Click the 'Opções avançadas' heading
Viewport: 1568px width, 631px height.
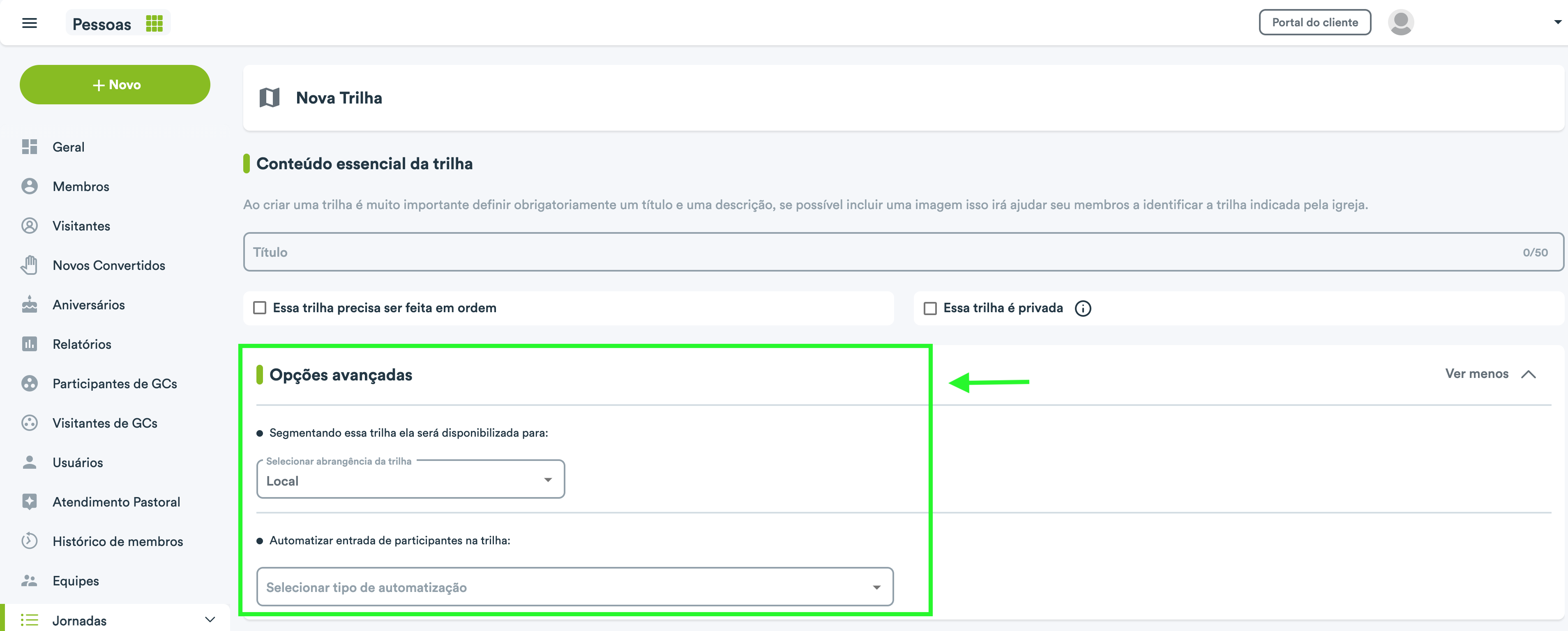click(x=340, y=375)
